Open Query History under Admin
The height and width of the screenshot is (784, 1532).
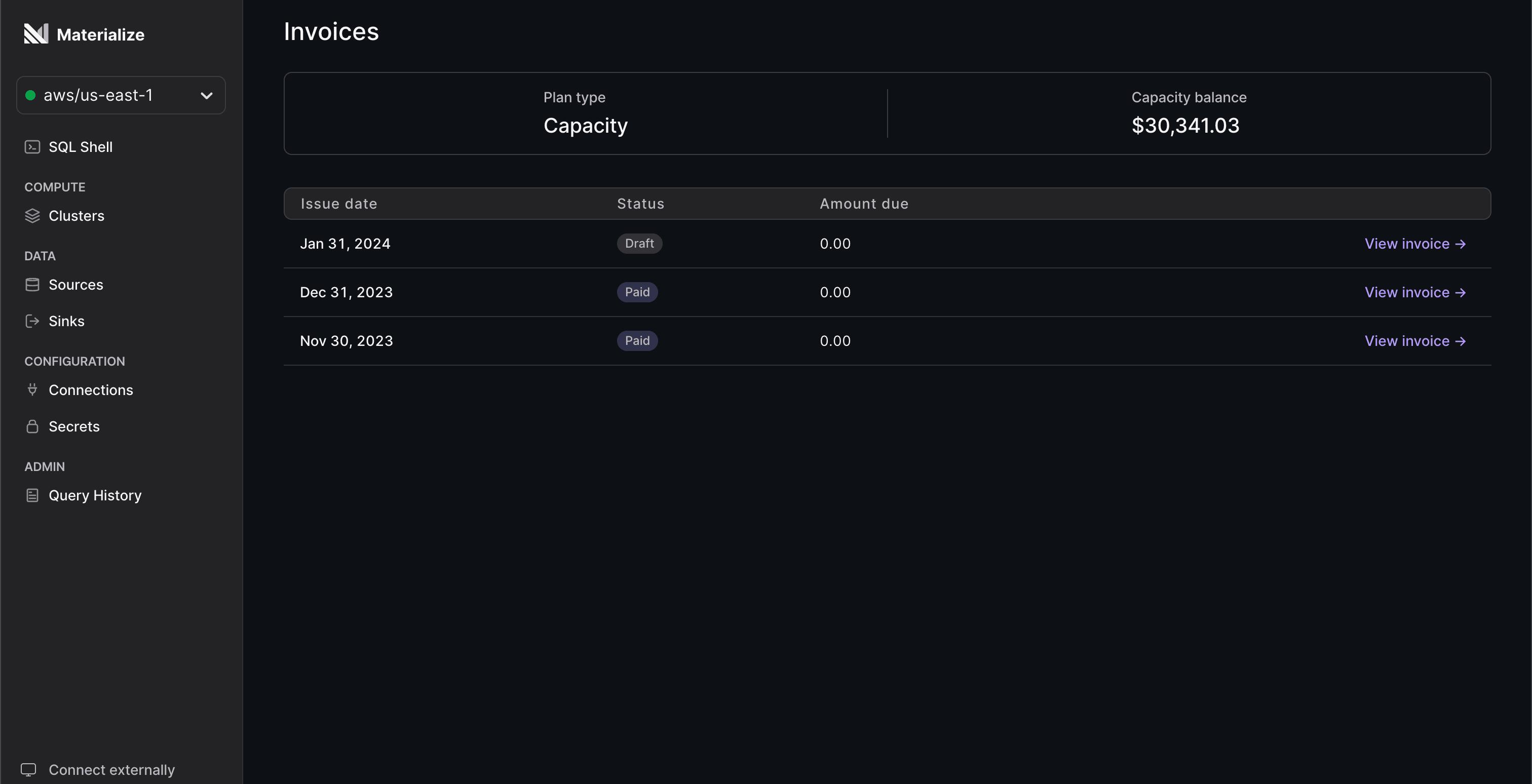pyautogui.click(x=95, y=495)
